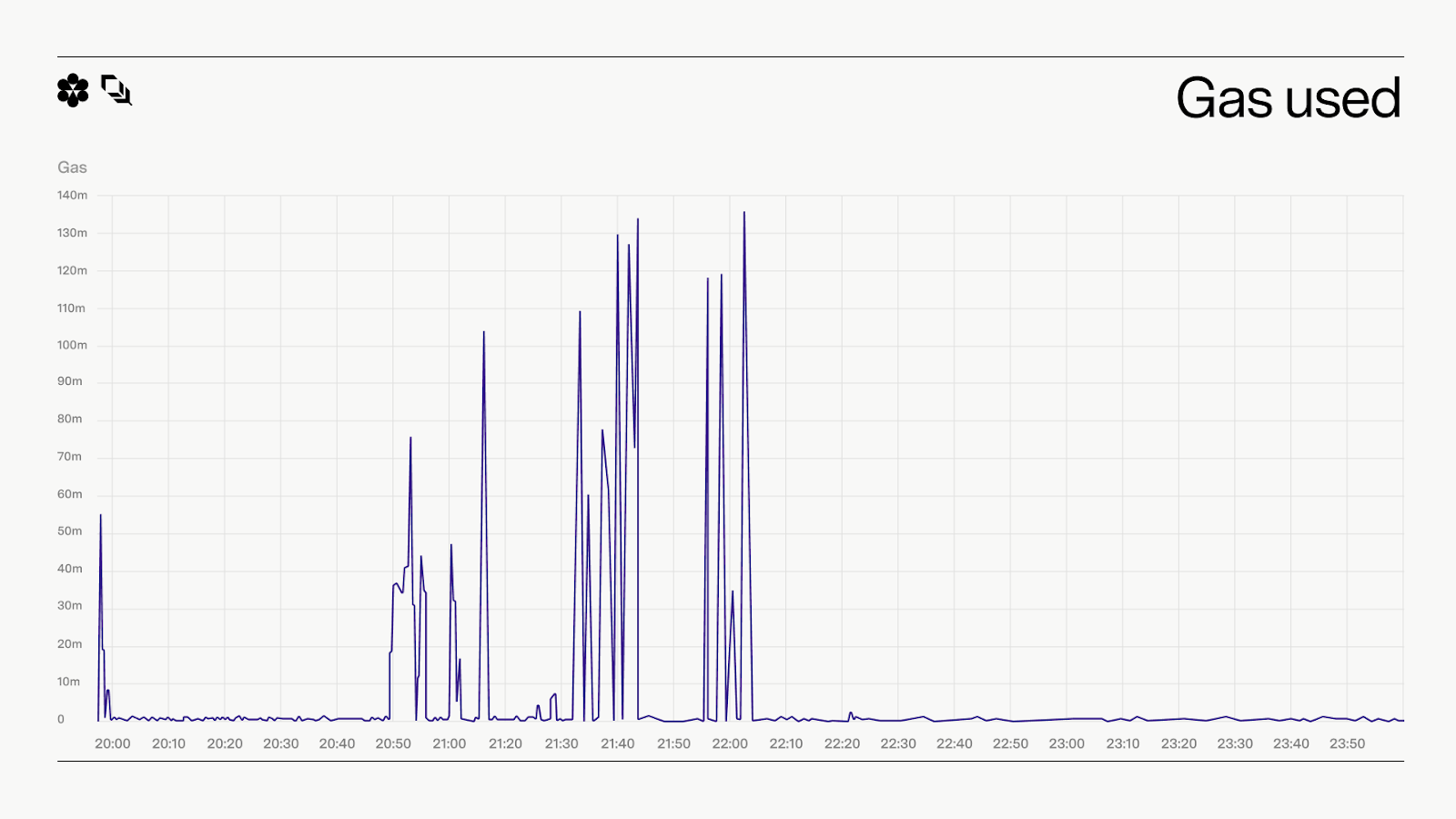The image size is (1456, 819).
Task: Select the 100m y-axis tick label
Action: [72, 345]
